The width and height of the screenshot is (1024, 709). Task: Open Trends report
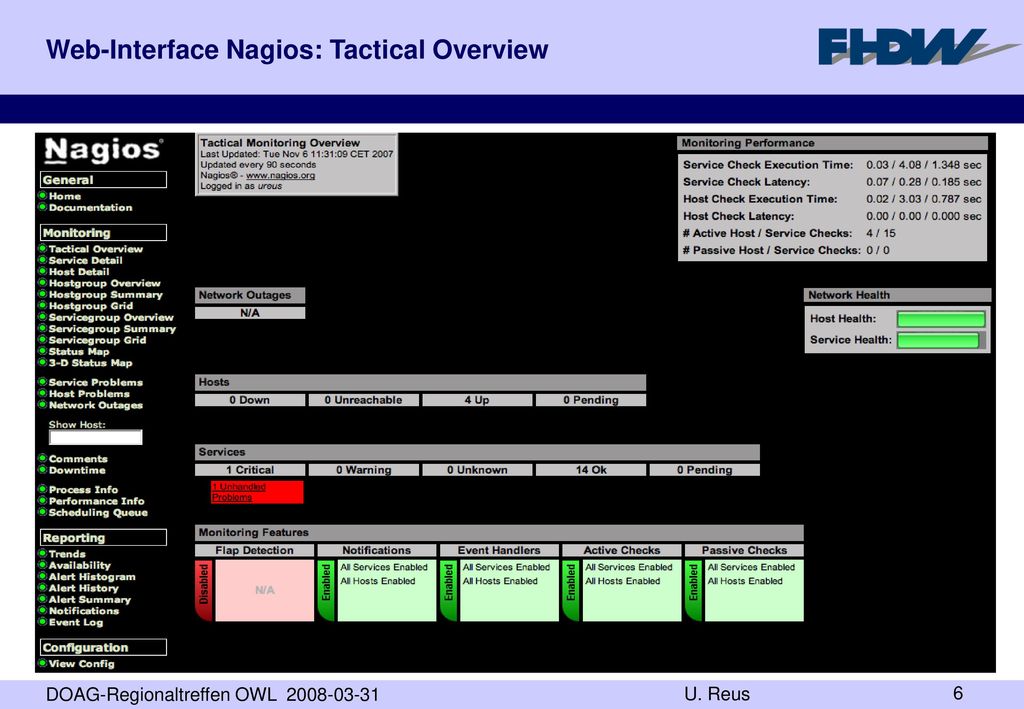(67, 554)
